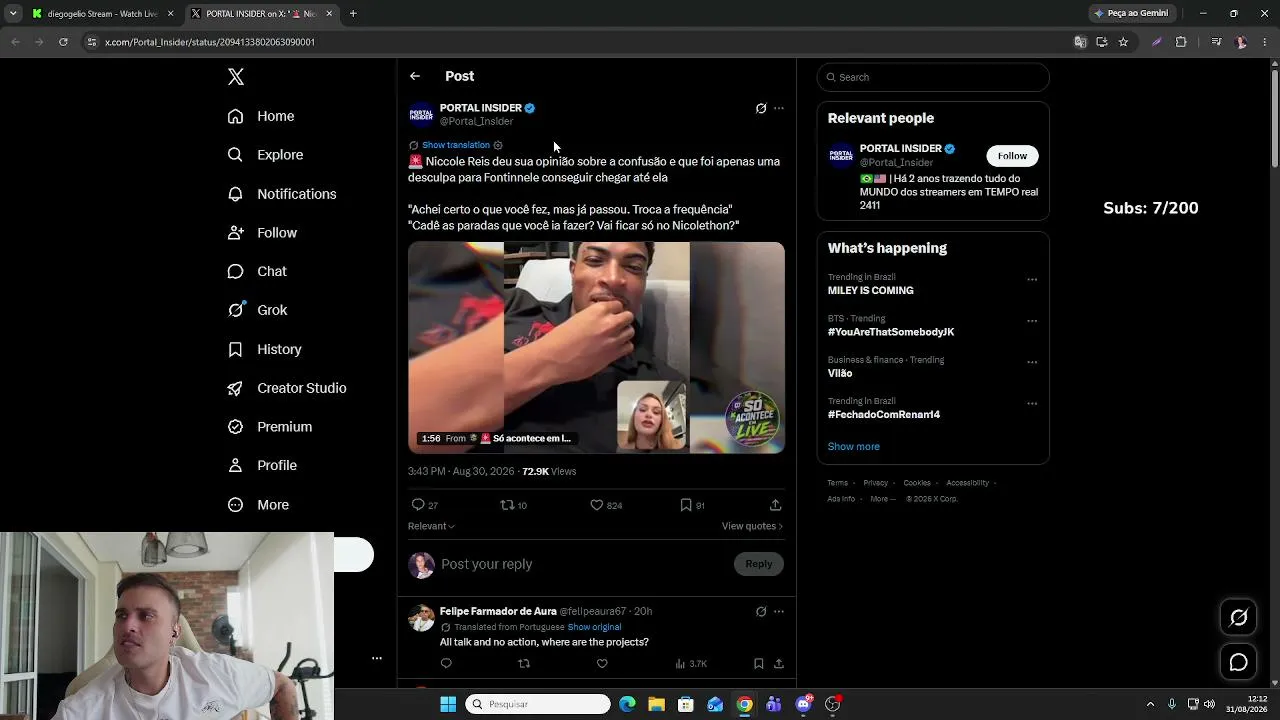1280x720 pixels.
Task: Open the floating chat messages button
Action: click(1238, 662)
